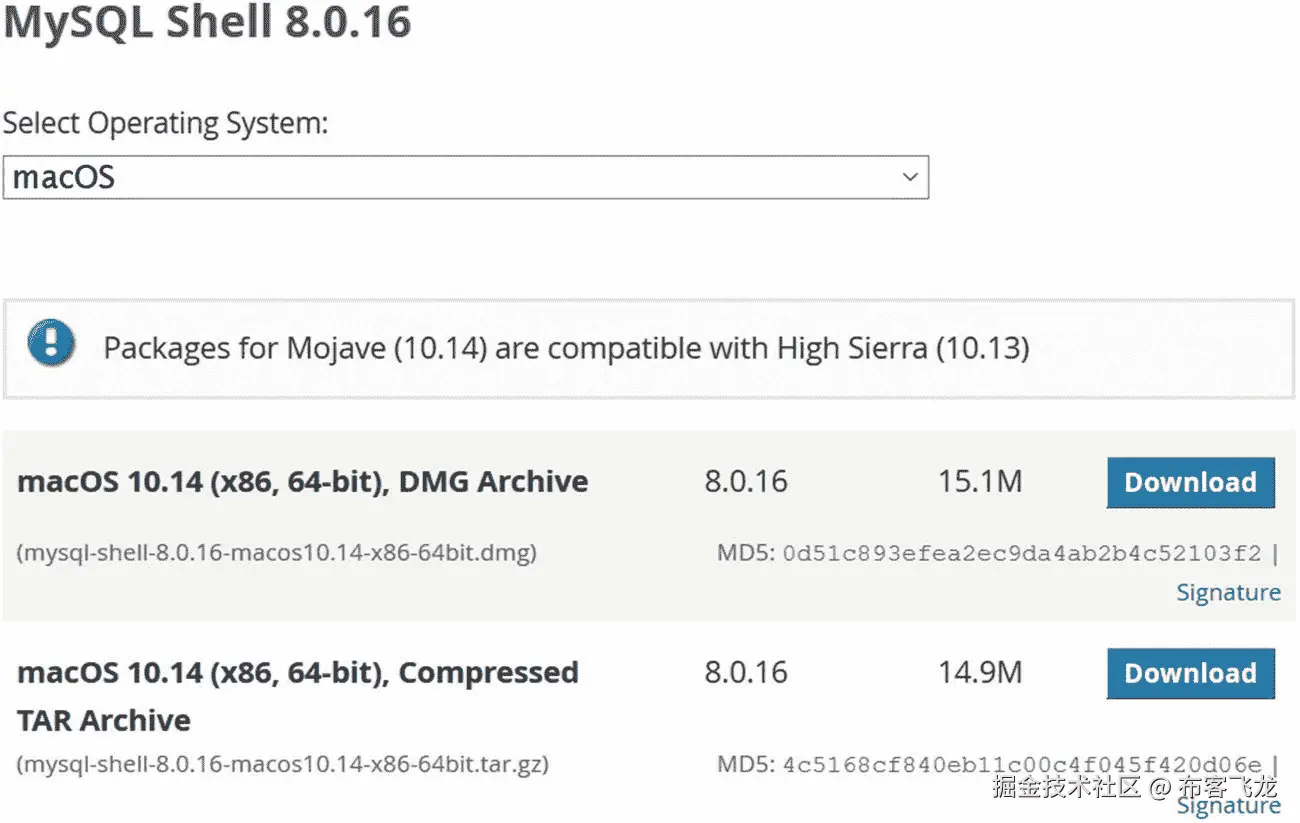Download the Compressed TAR Archive
This screenshot has width=1300, height=823.
point(1190,673)
